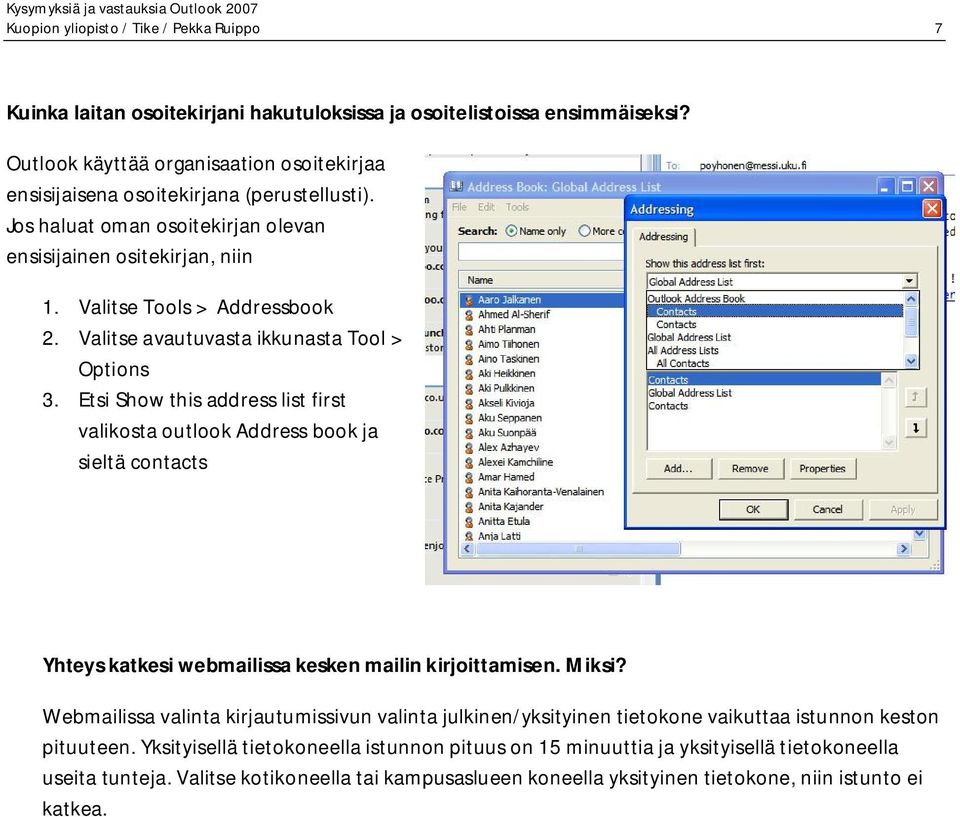The height and width of the screenshot is (817, 960).
Task: Click the greyed Apply button
Action: coord(902,509)
